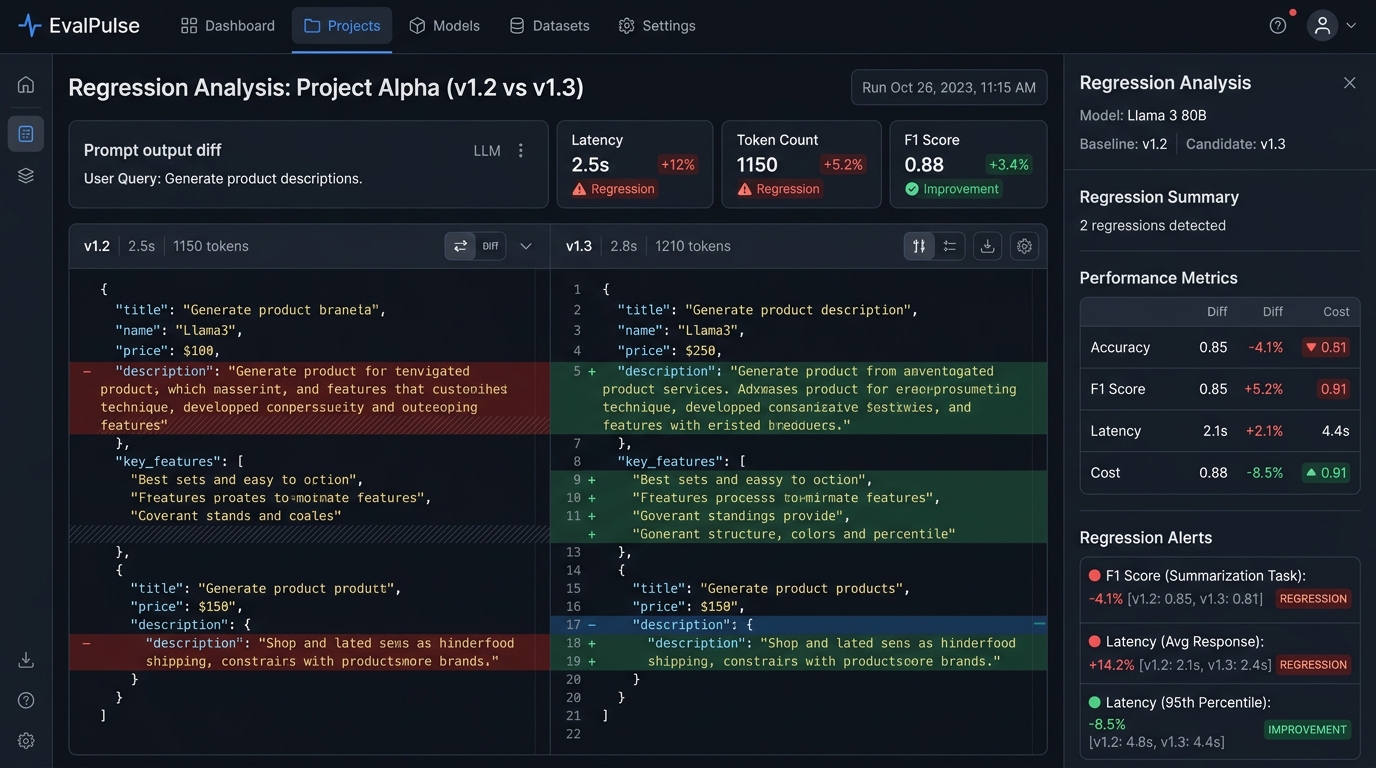Select the Latency metric card
The width and height of the screenshot is (1376, 768).
pos(635,165)
